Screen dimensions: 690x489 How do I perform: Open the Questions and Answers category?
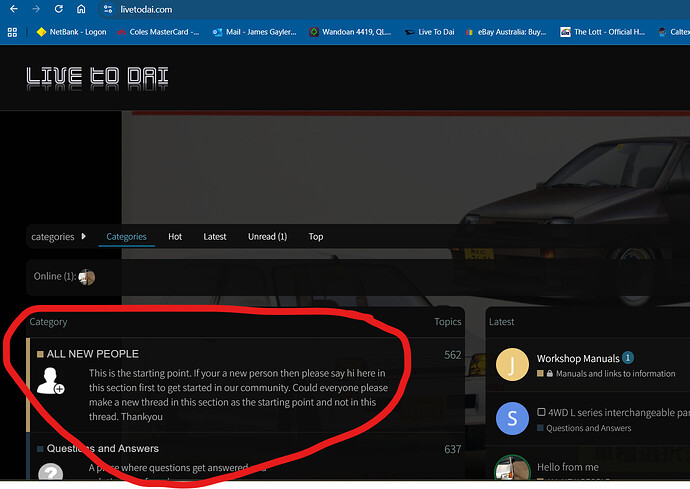102,449
